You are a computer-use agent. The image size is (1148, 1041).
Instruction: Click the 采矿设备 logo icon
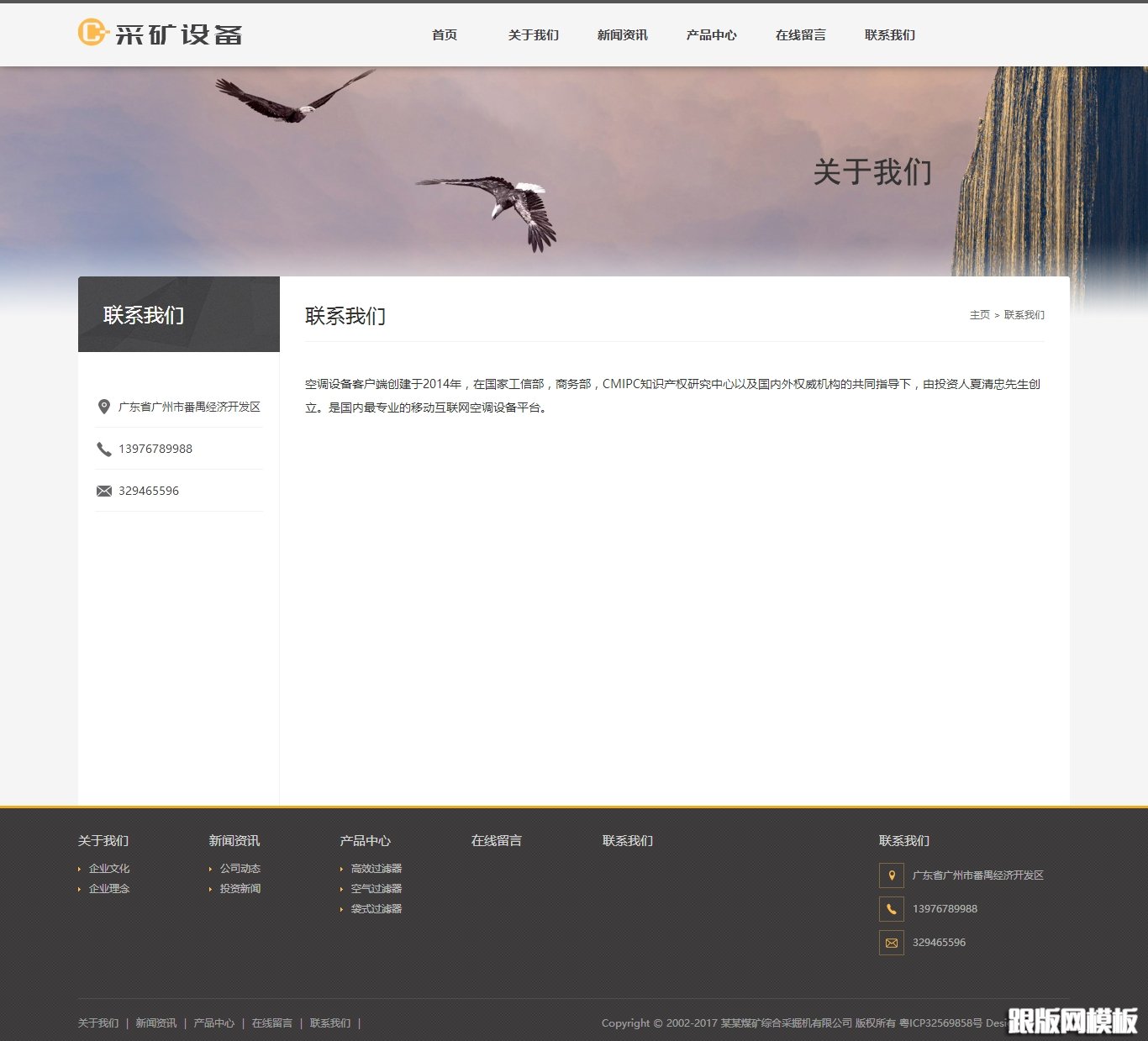click(91, 34)
